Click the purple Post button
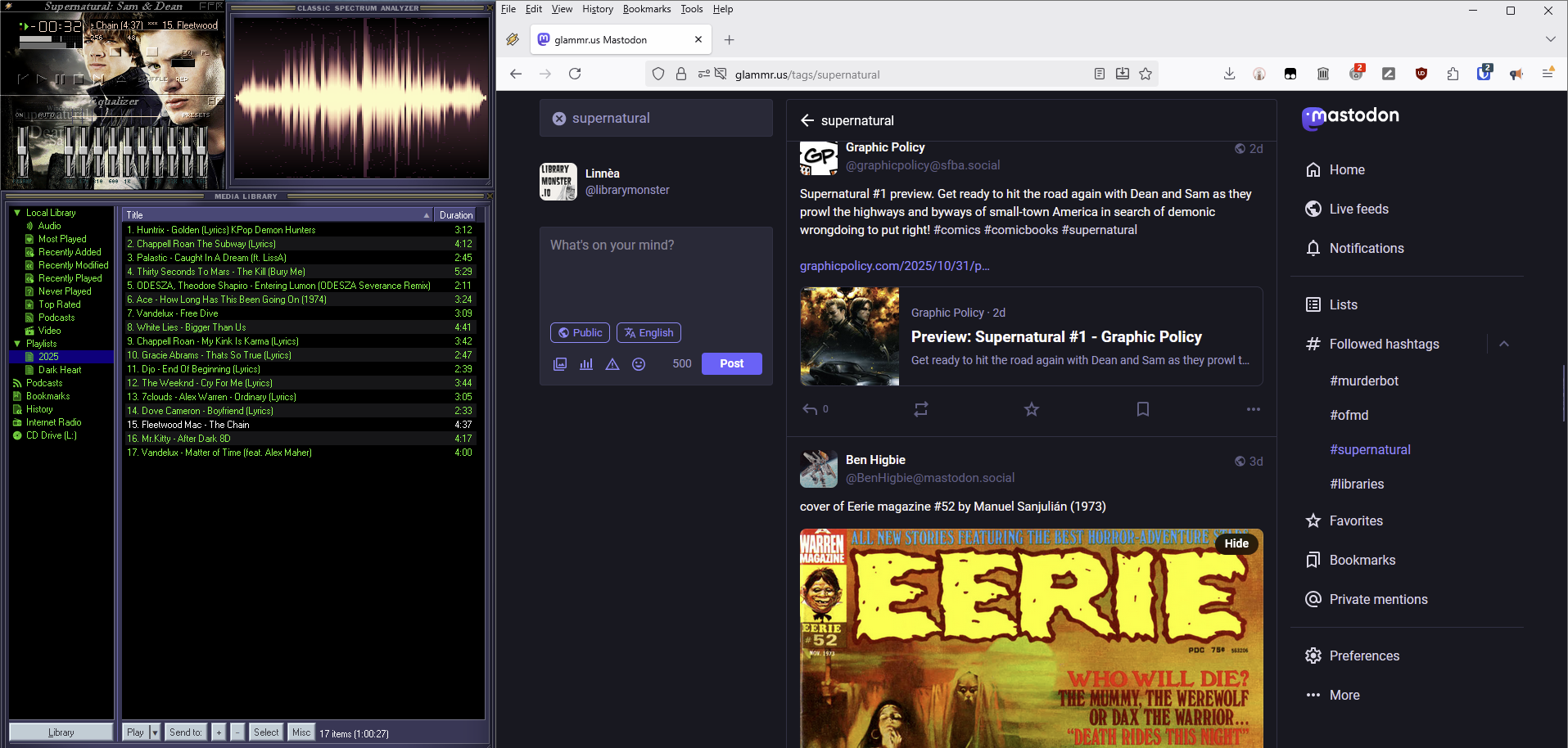Image resolution: width=1568 pixels, height=748 pixels. [x=731, y=364]
